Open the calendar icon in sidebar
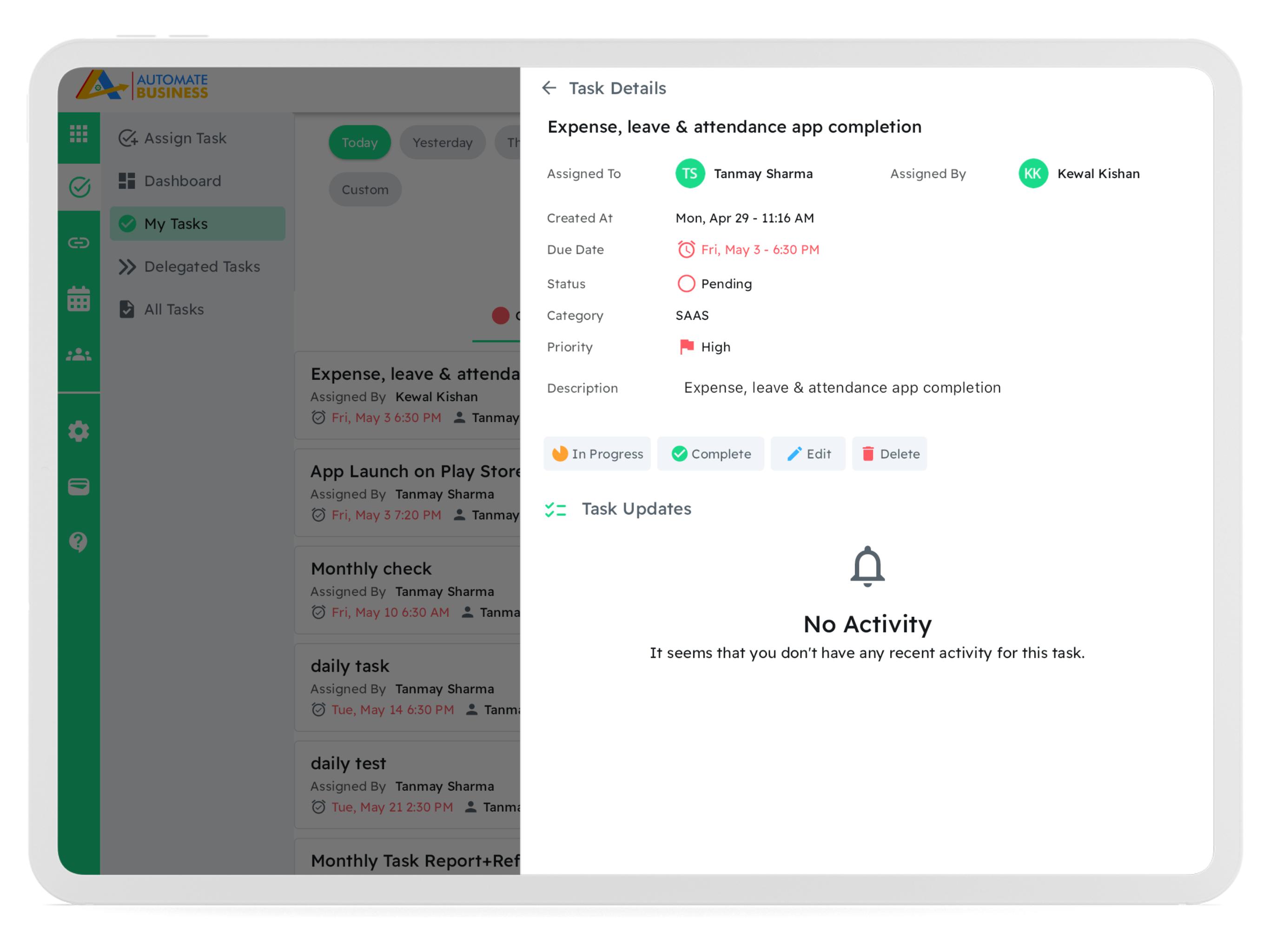The height and width of the screenshot is (952, 1270). [79, 298]
